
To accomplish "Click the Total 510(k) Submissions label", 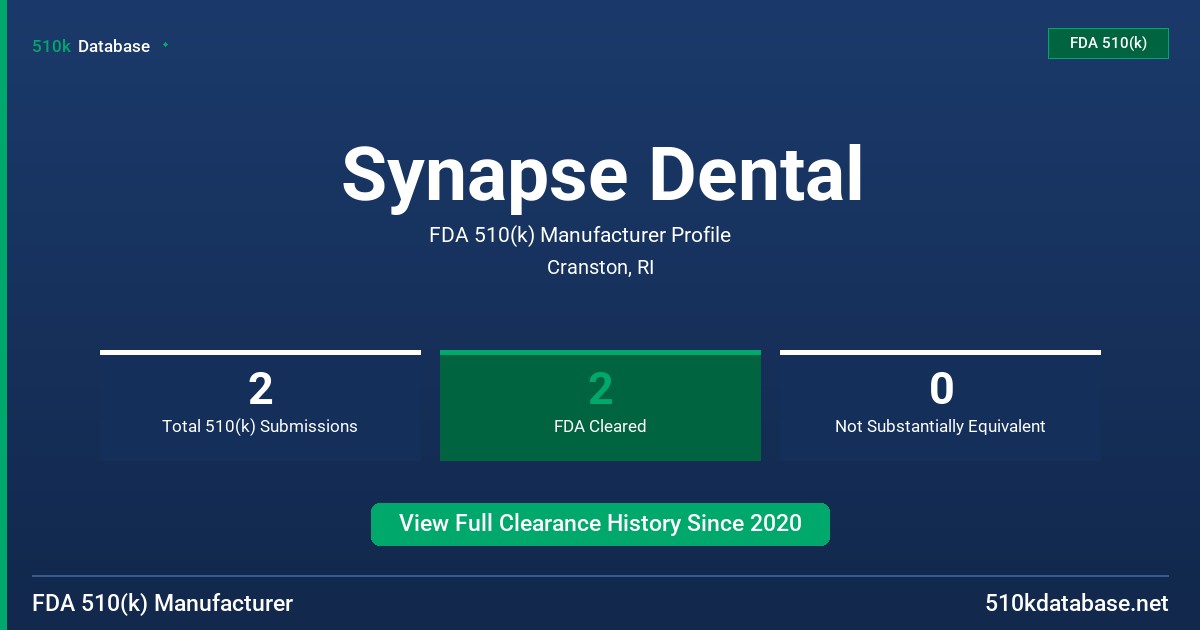I will coord(260,426).
